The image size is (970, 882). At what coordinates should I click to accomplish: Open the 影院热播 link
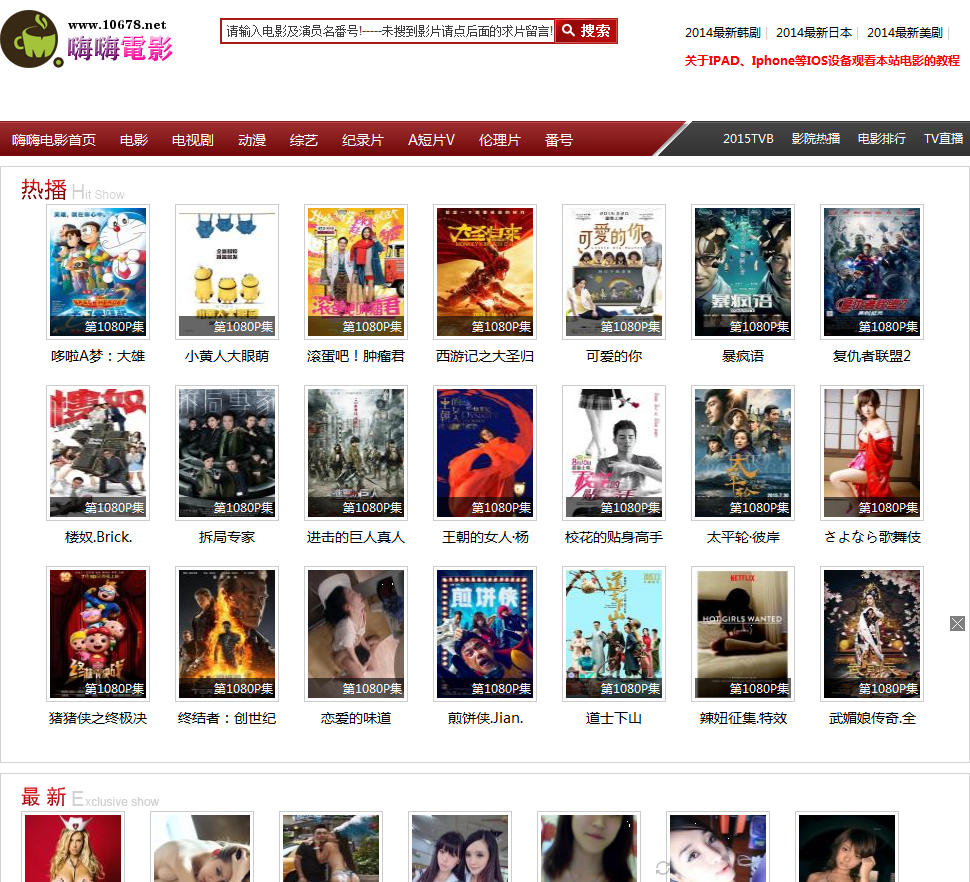(x=815, y=139)
